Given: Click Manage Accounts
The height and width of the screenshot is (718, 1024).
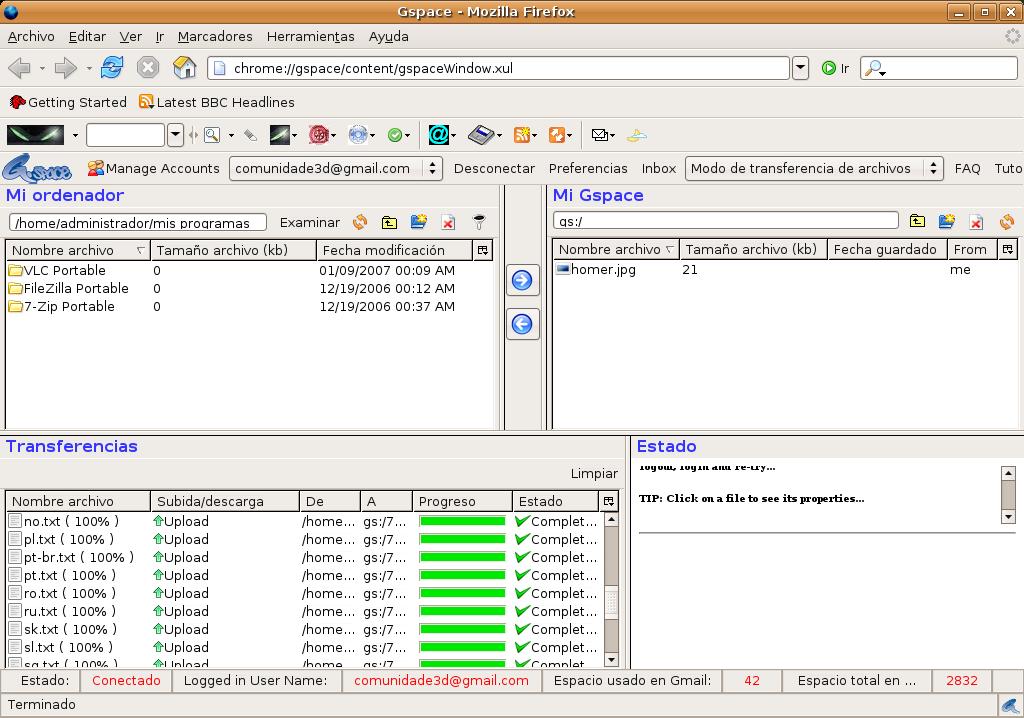Looking at the screenshot, I should [153, 169].
